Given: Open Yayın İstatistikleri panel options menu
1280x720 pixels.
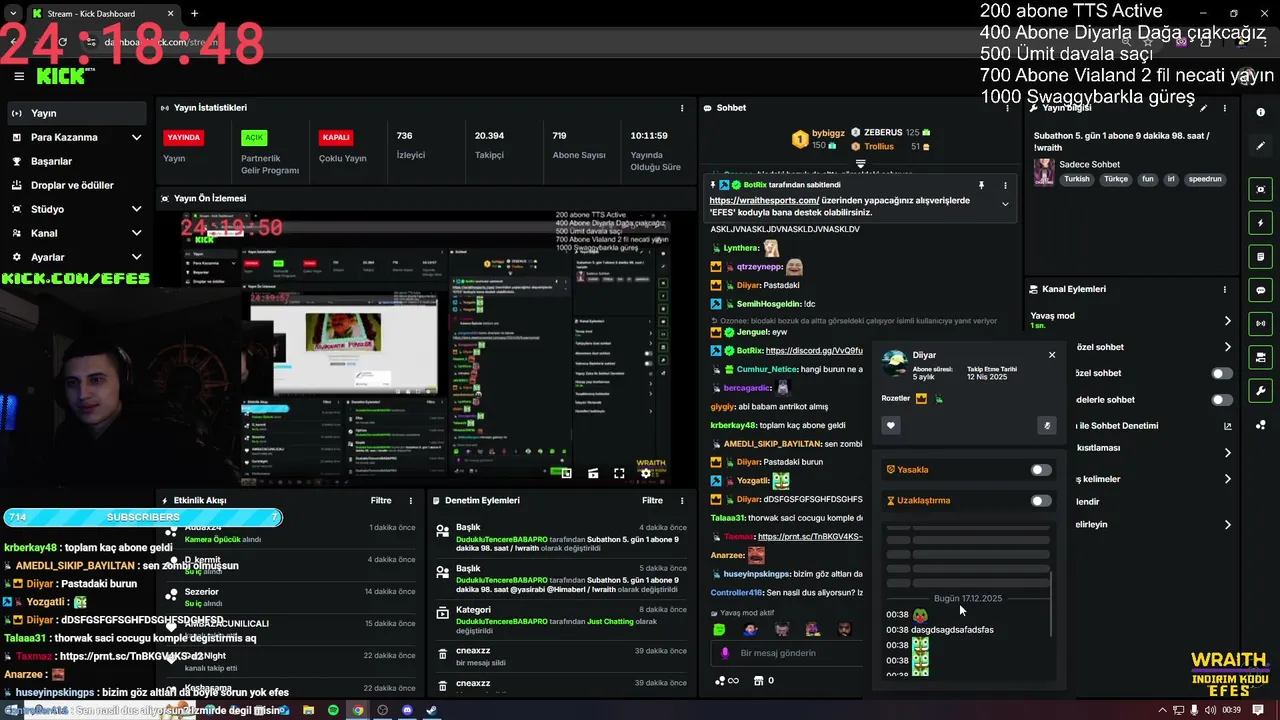Looking at the screenshot, I should [x=683, y=108].
